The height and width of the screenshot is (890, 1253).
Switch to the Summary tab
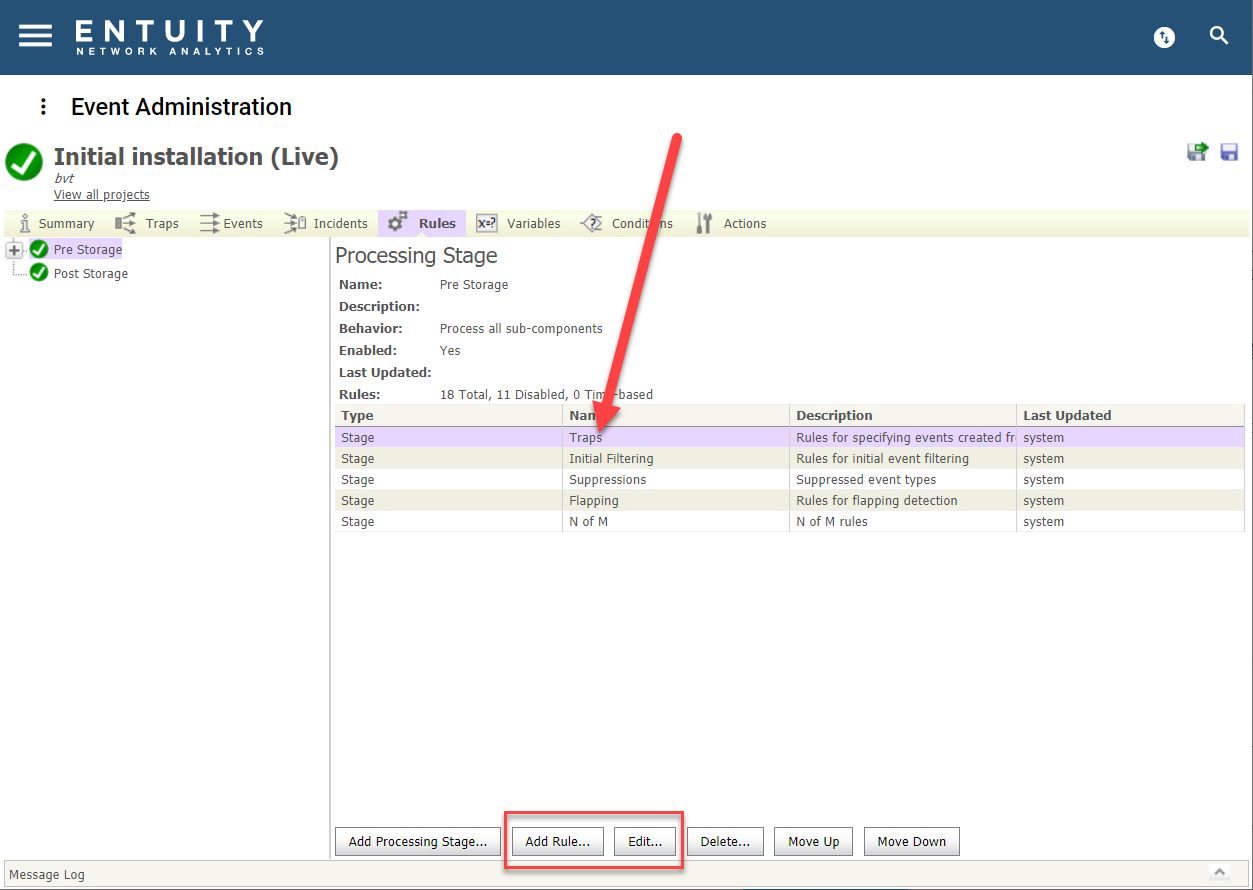tap(57, 223)
